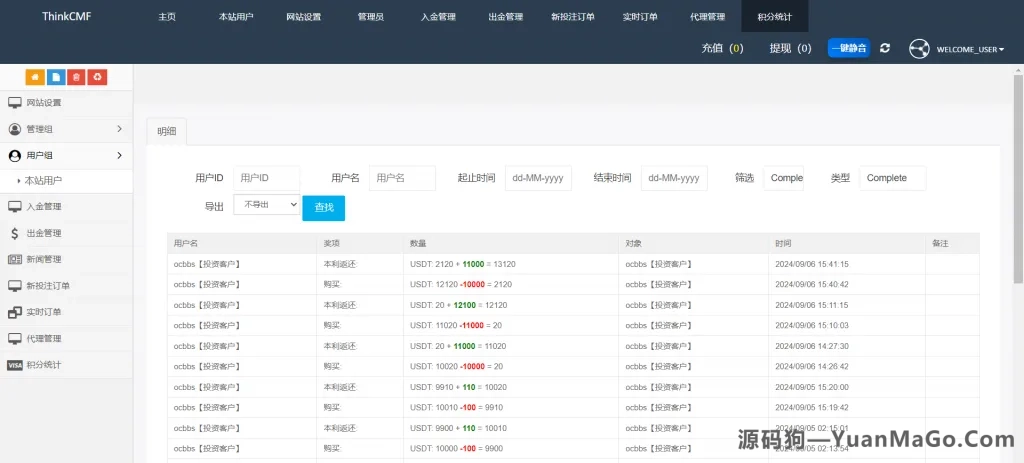Click the red recycle shortcut icon

pyautogui.click(x=97, y=77)
